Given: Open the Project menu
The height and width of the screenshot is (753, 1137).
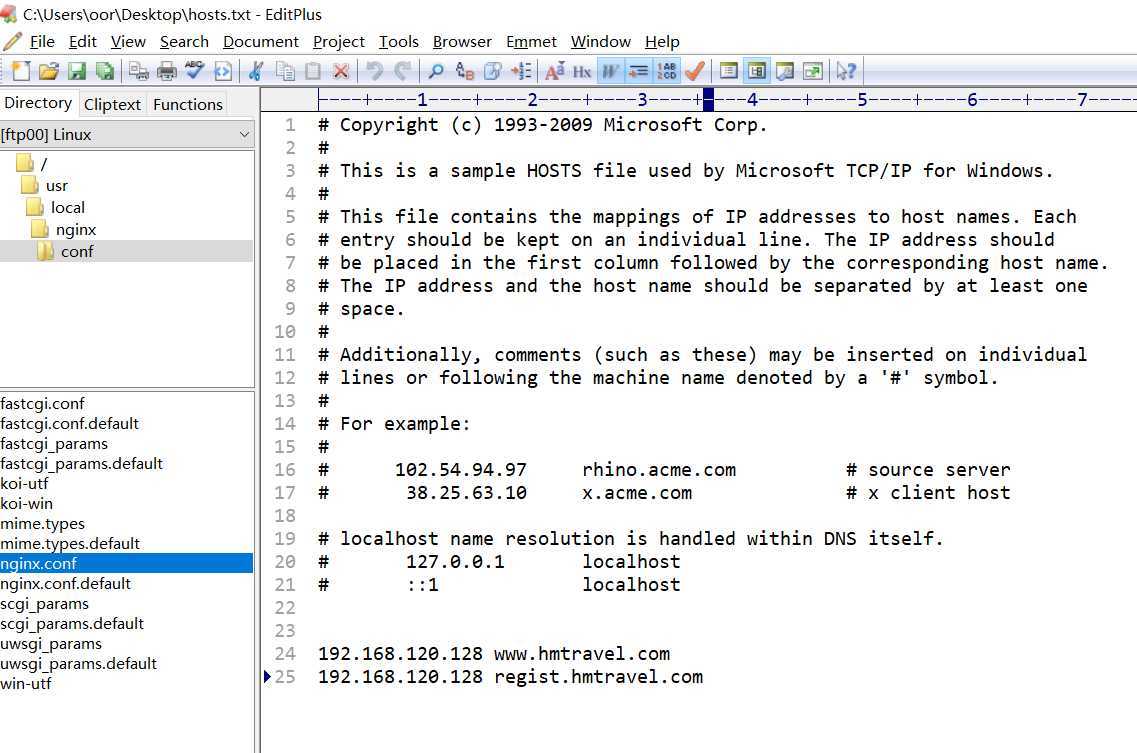Looking at the screenshot, I should click(339, 41).
